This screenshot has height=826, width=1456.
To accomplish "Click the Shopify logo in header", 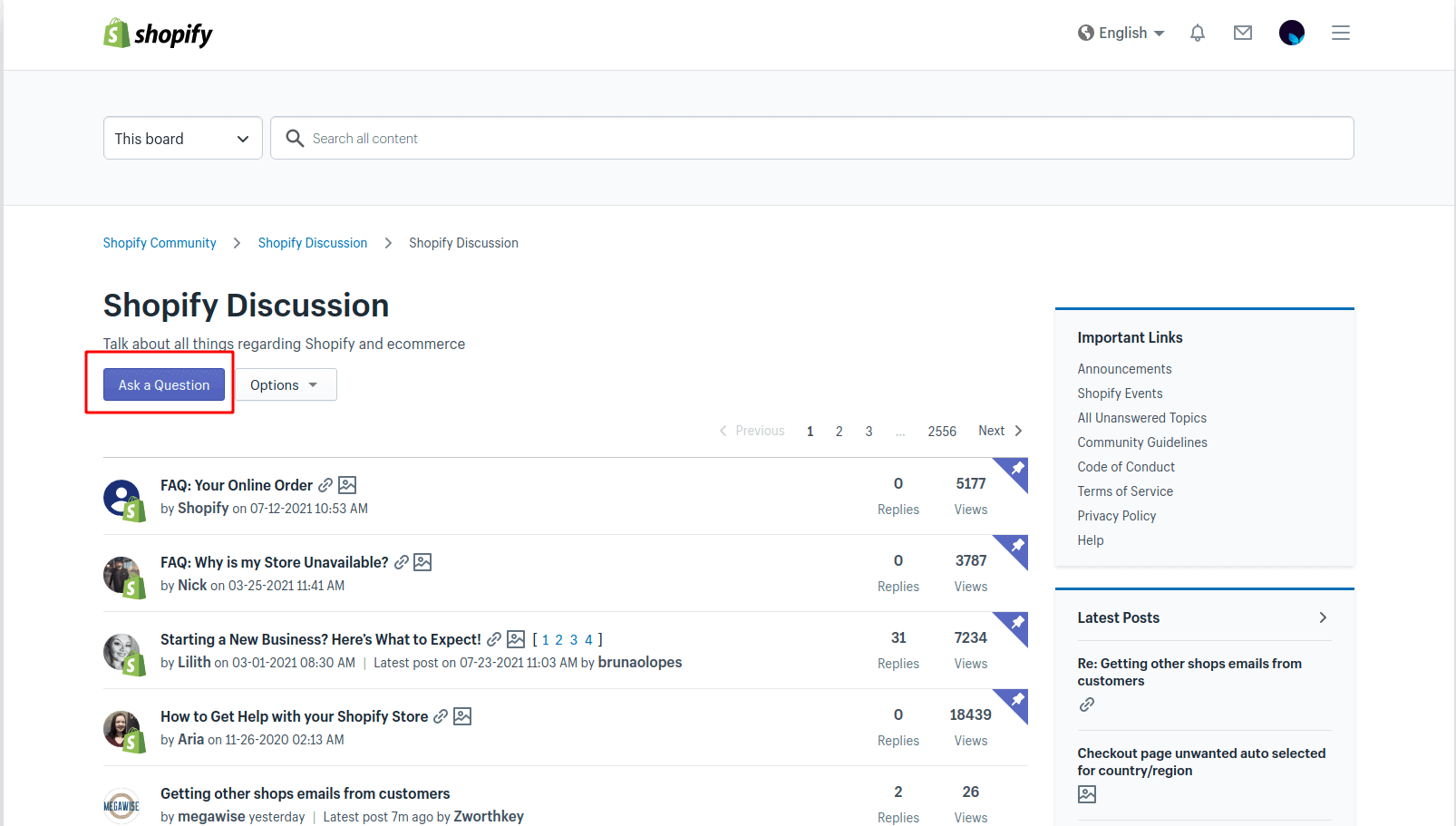I will [x=158, y=34].
